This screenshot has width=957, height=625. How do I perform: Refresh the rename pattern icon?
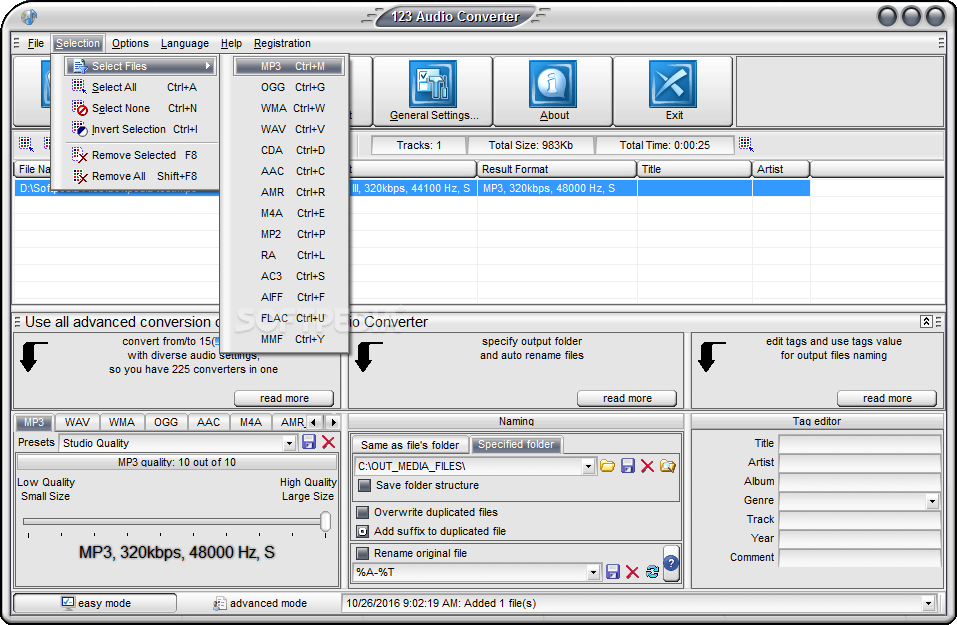[x=652, y=572]
